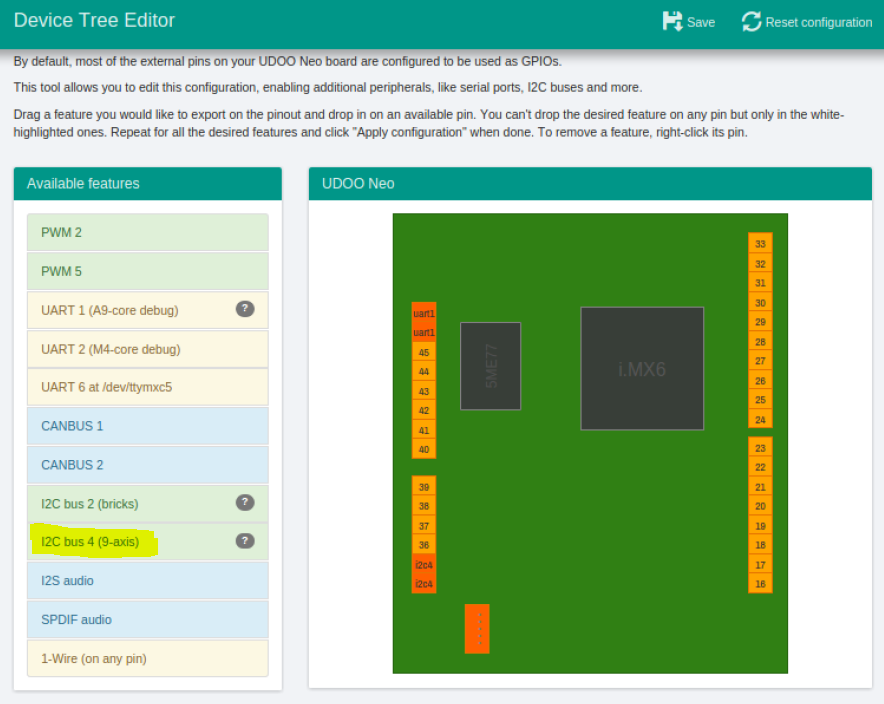Click pin 16 on the board
The height and width of the screenshot is (704, 884).
pyautogui.click(x=761, y=584)
